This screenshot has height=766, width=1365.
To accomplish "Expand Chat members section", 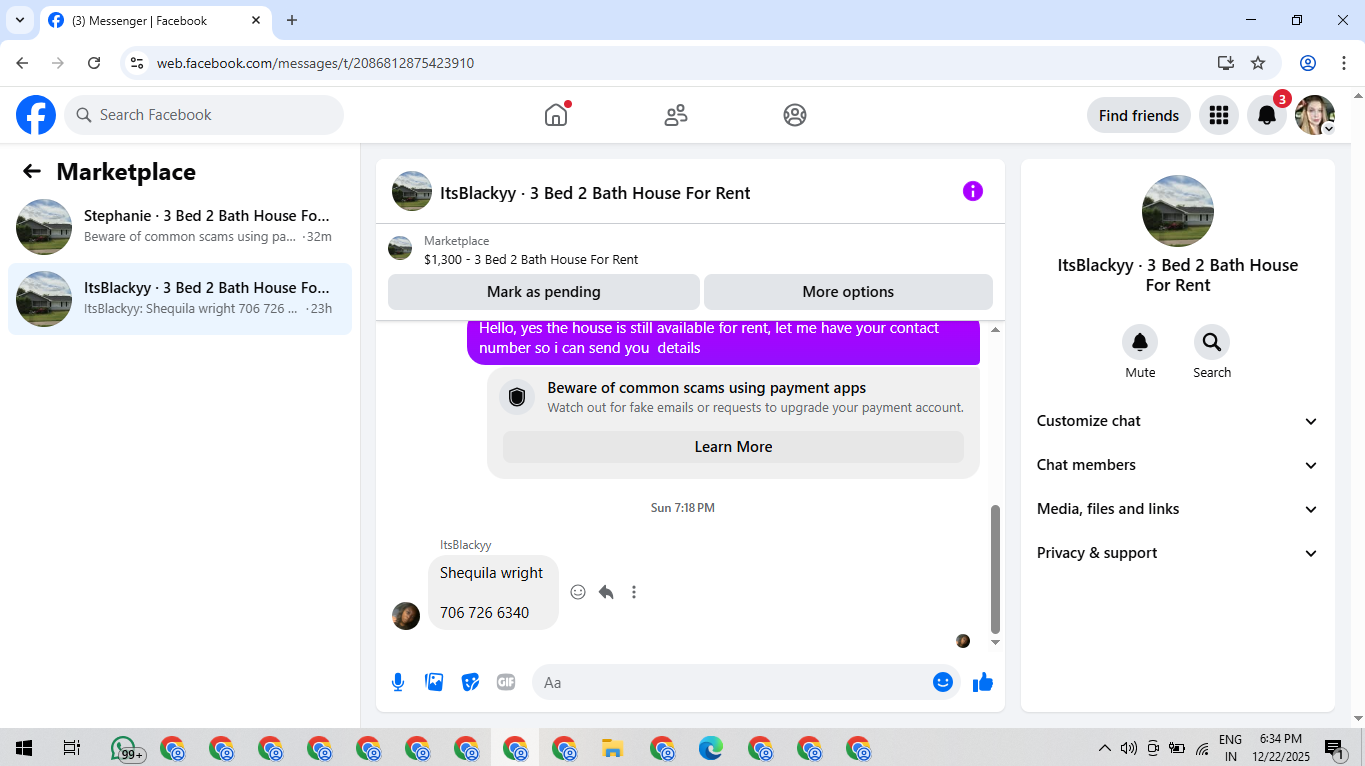I will coord(1177,465).
